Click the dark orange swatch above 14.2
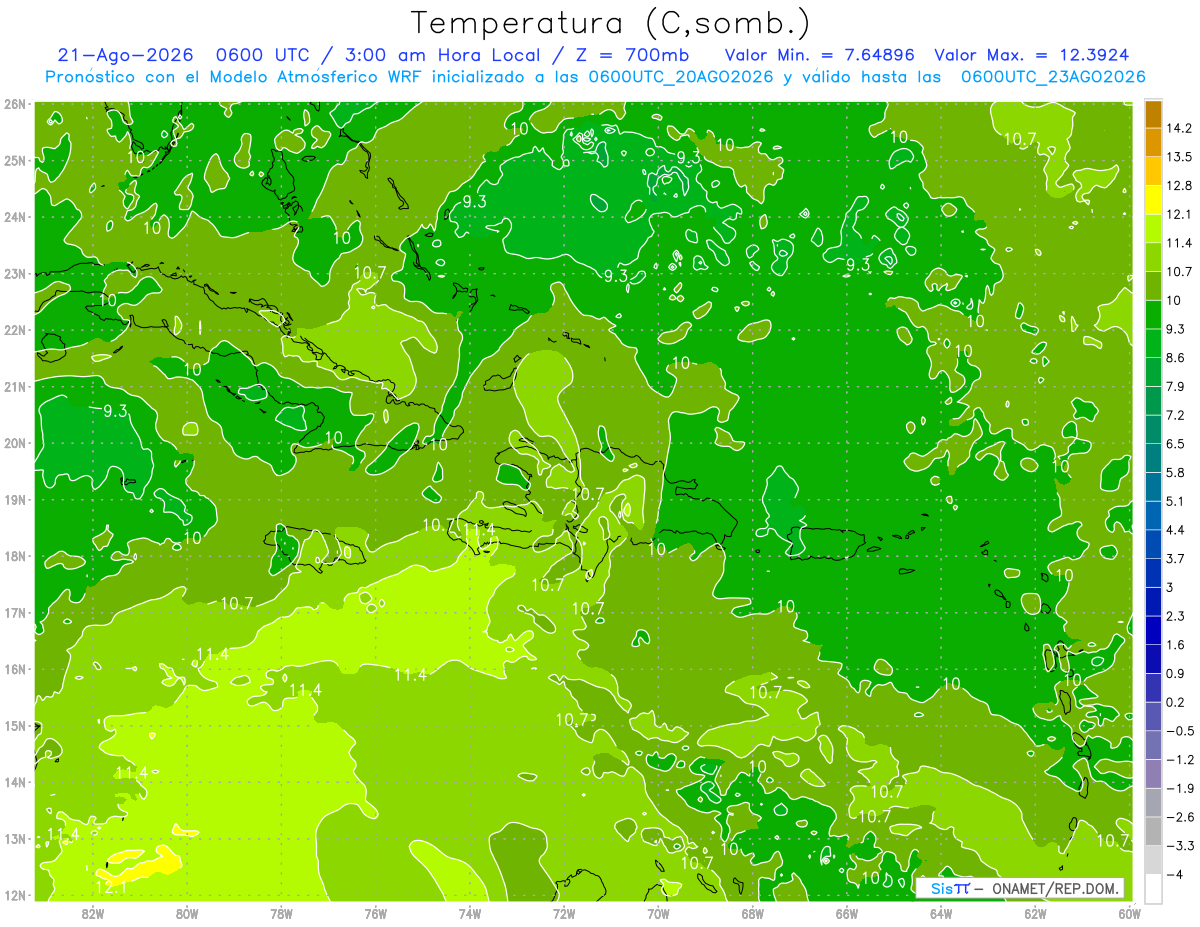Image resolution: width=1200 pixels, height=927 pixels. [x=1153, y=115]
